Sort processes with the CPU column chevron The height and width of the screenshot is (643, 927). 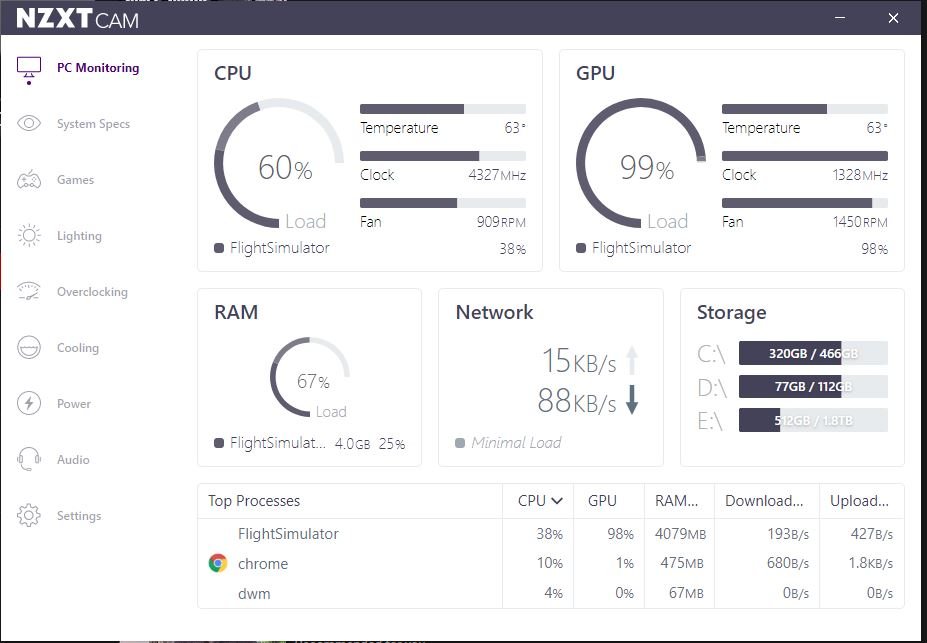point(557,501)
